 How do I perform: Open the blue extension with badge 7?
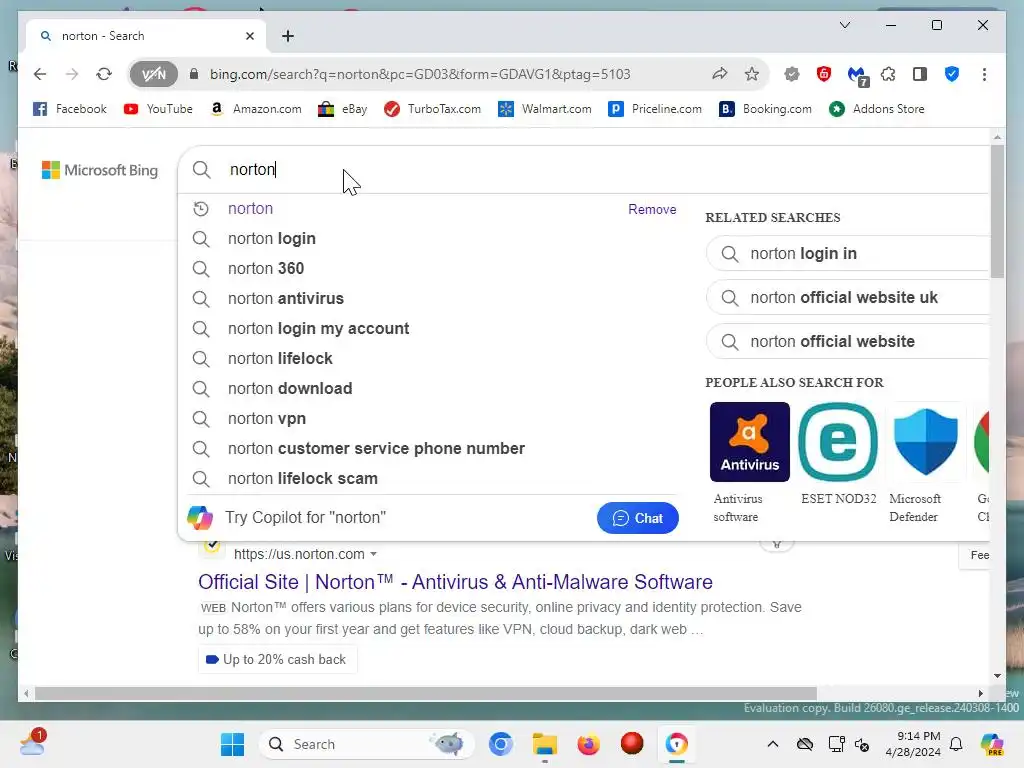857,75
